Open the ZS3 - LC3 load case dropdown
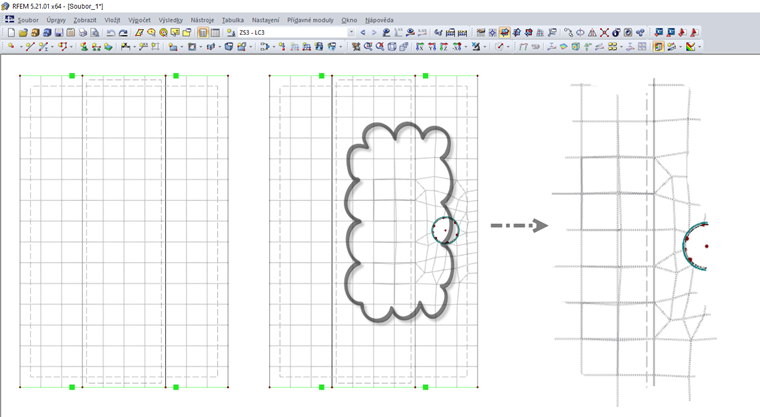 pos(351,32)
